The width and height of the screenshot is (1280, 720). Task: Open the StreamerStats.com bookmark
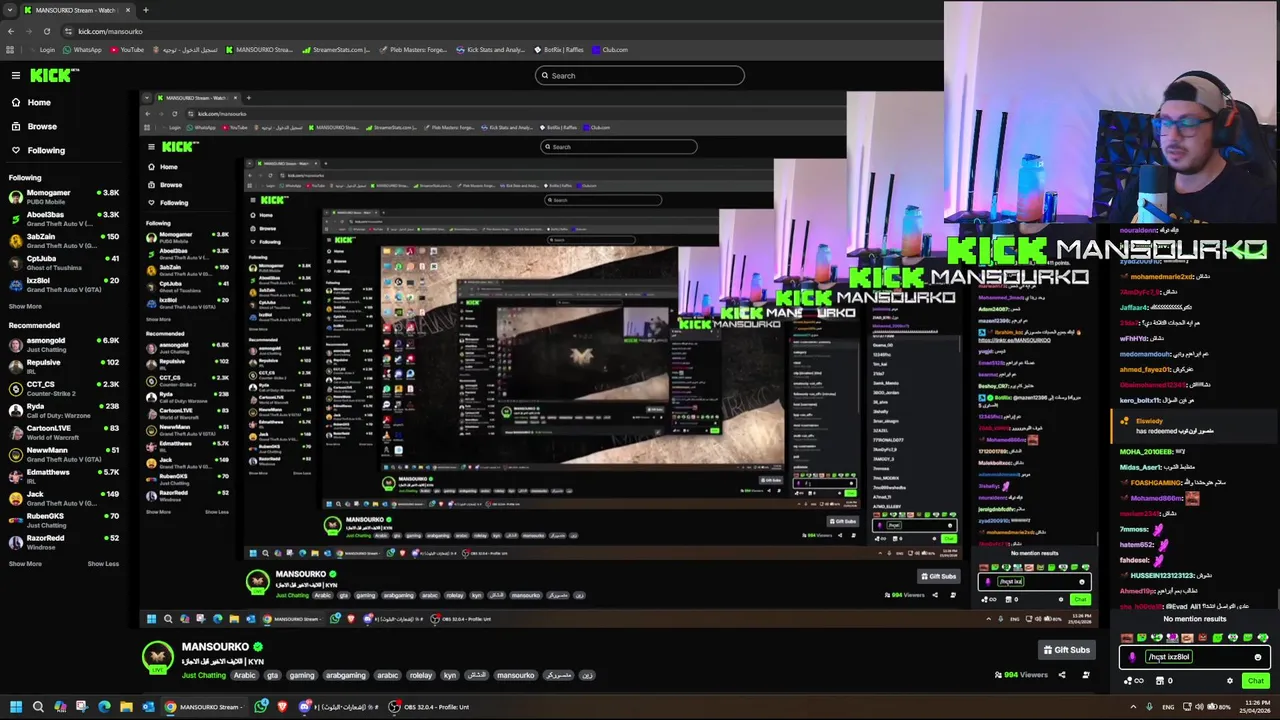pyautogui.click(x=337, y=49)
